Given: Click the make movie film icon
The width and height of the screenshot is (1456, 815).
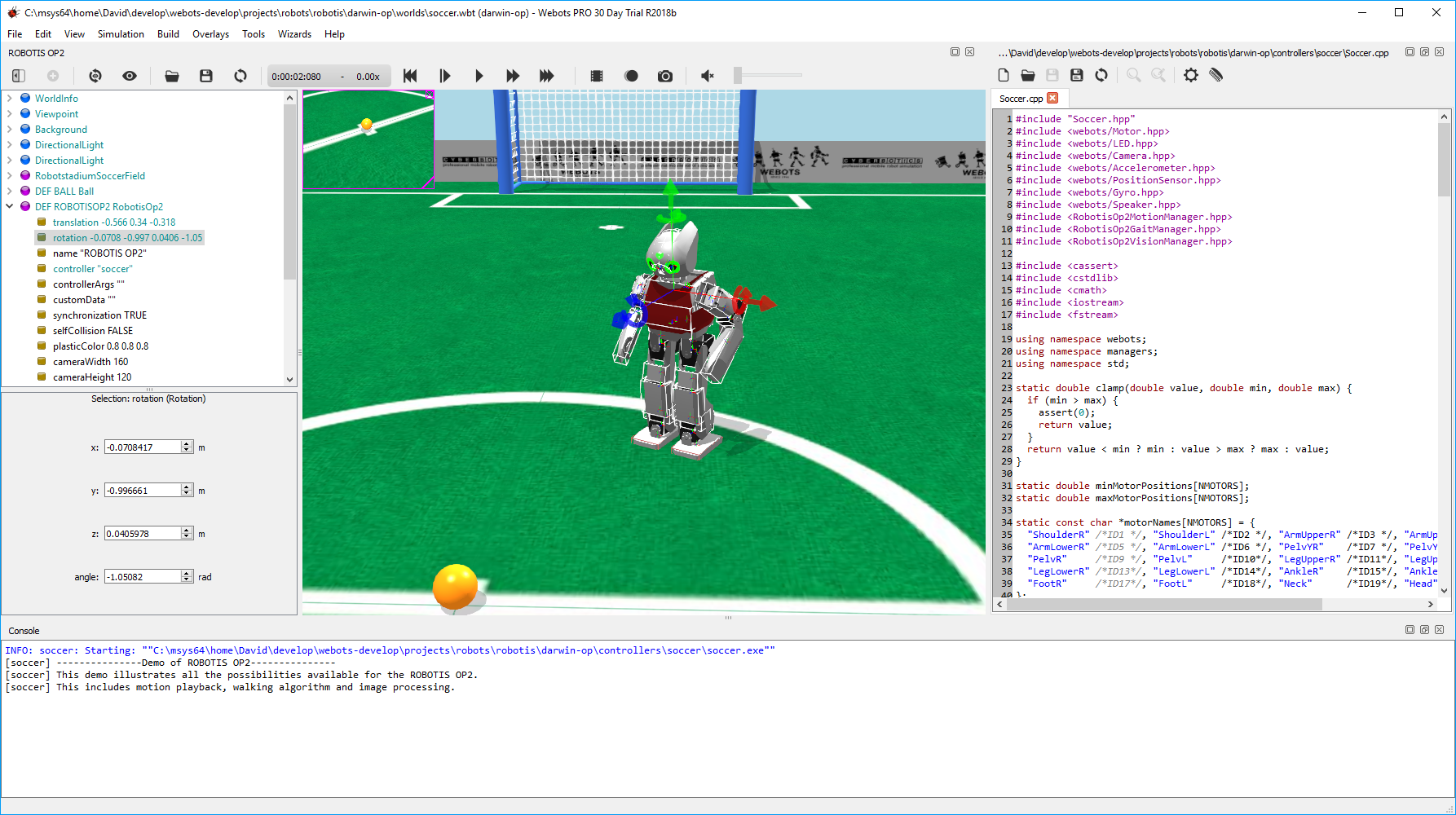Looking at the screenshot, I should 597,76.
